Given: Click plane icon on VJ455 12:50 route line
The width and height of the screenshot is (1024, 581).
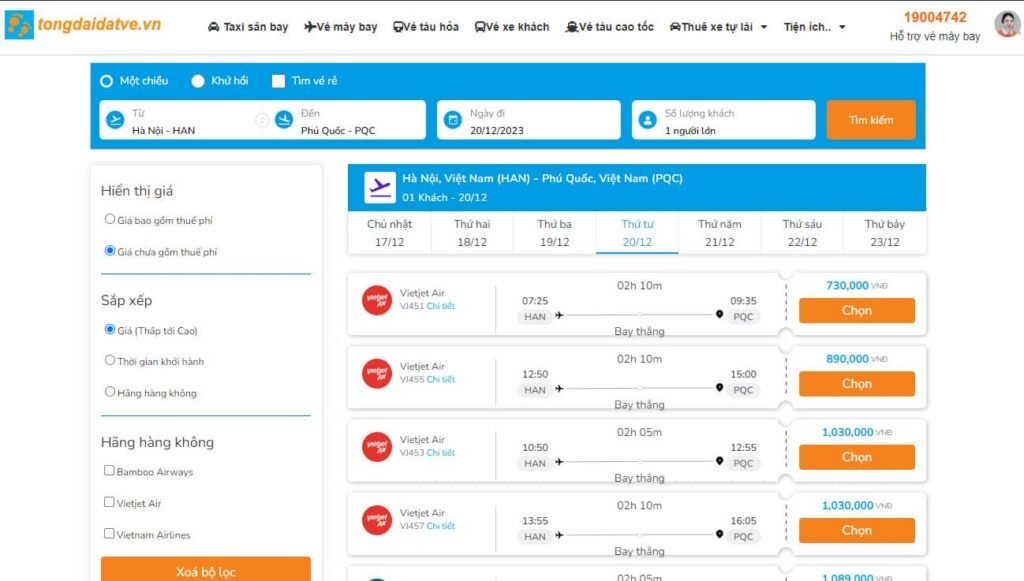Looking at the screenshot, I should point(559,388).
